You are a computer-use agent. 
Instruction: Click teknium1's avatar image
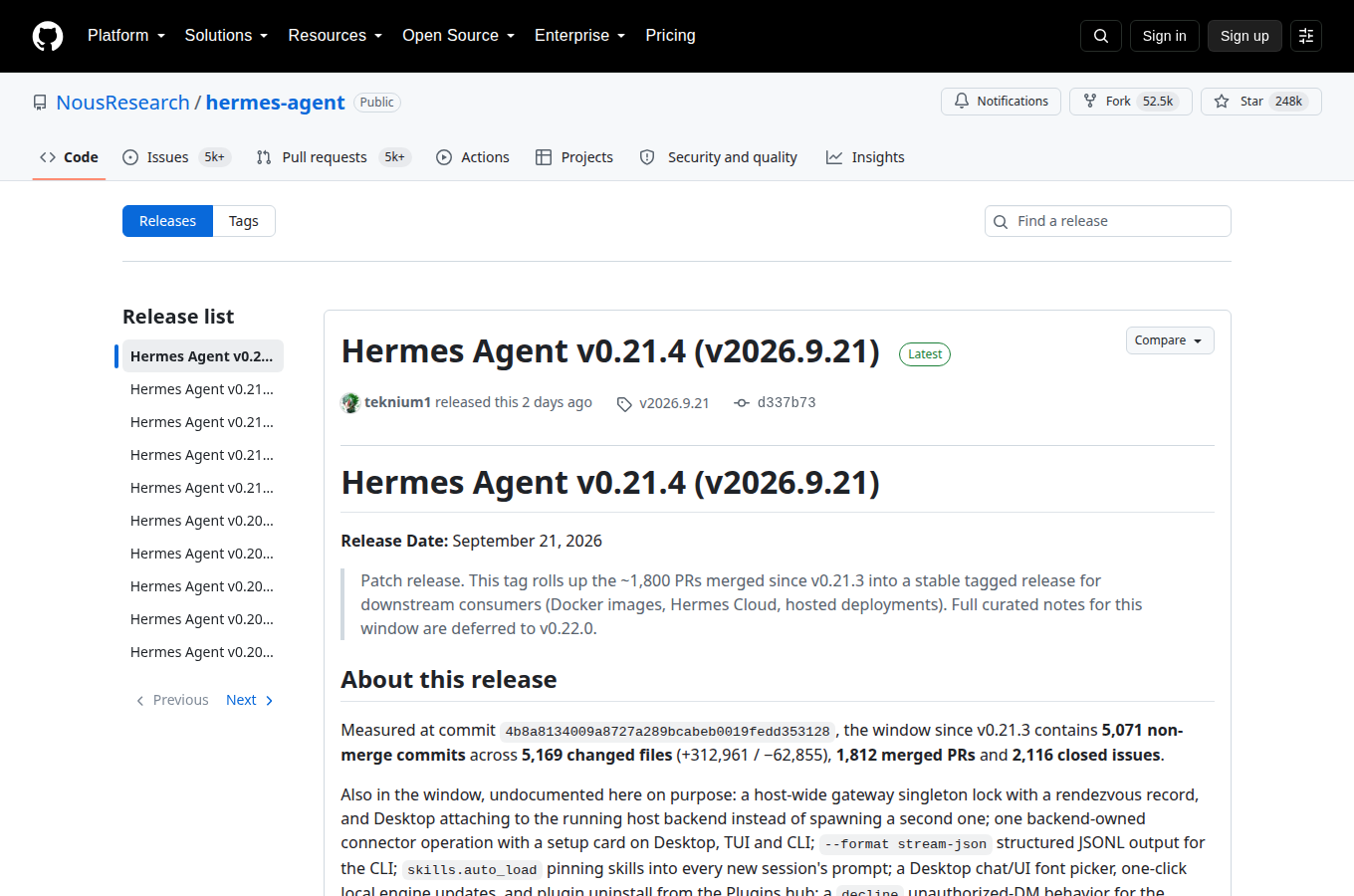click(350, 402)
